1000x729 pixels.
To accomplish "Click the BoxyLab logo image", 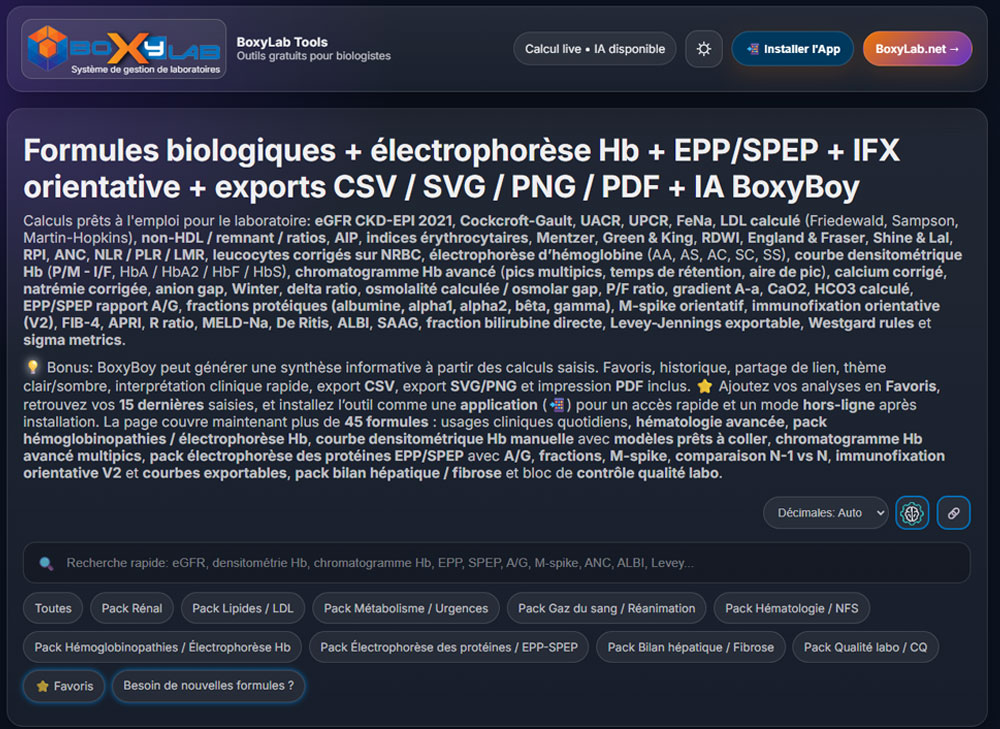I will (124, 49).
